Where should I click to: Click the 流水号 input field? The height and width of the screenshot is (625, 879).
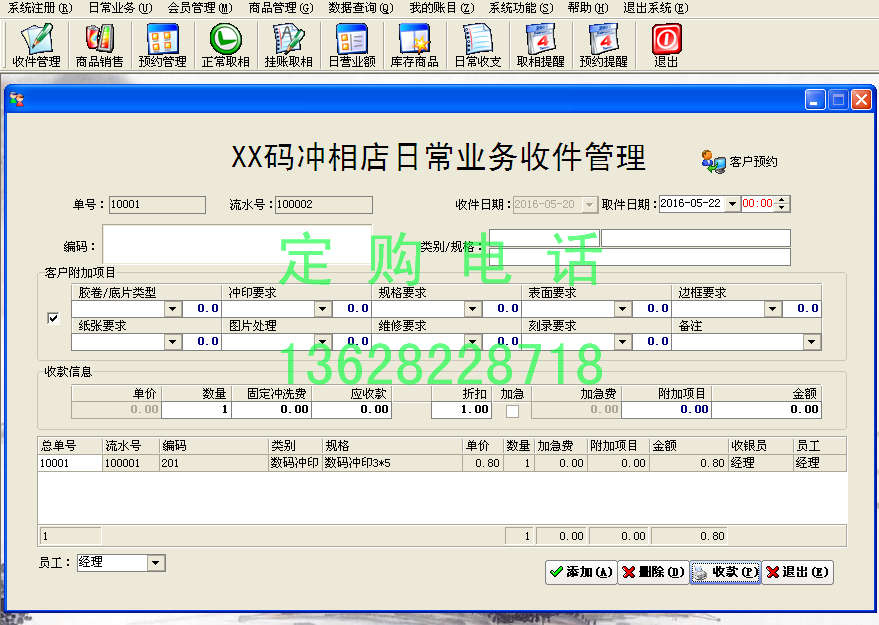click(323, 205)
